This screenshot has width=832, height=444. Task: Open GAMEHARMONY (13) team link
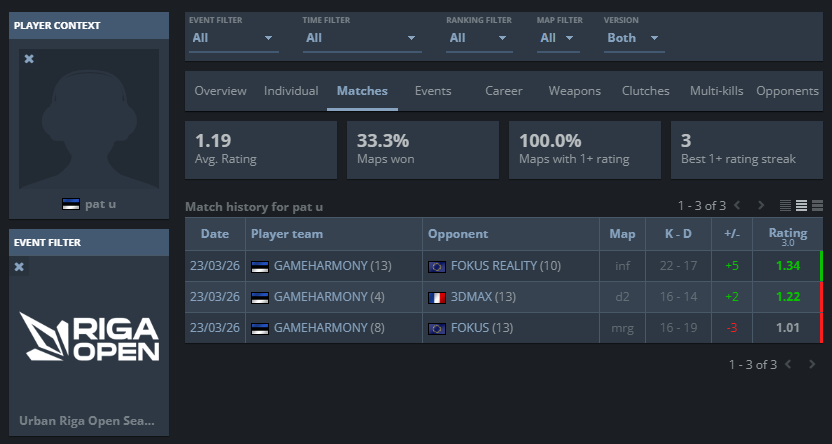click(333, 266)
